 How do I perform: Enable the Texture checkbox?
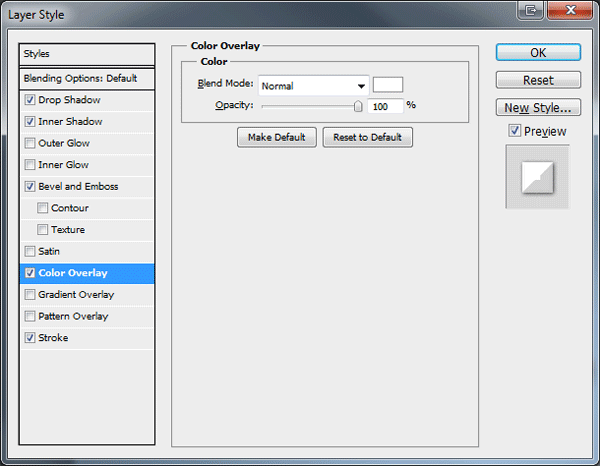(x=42, y=230)
